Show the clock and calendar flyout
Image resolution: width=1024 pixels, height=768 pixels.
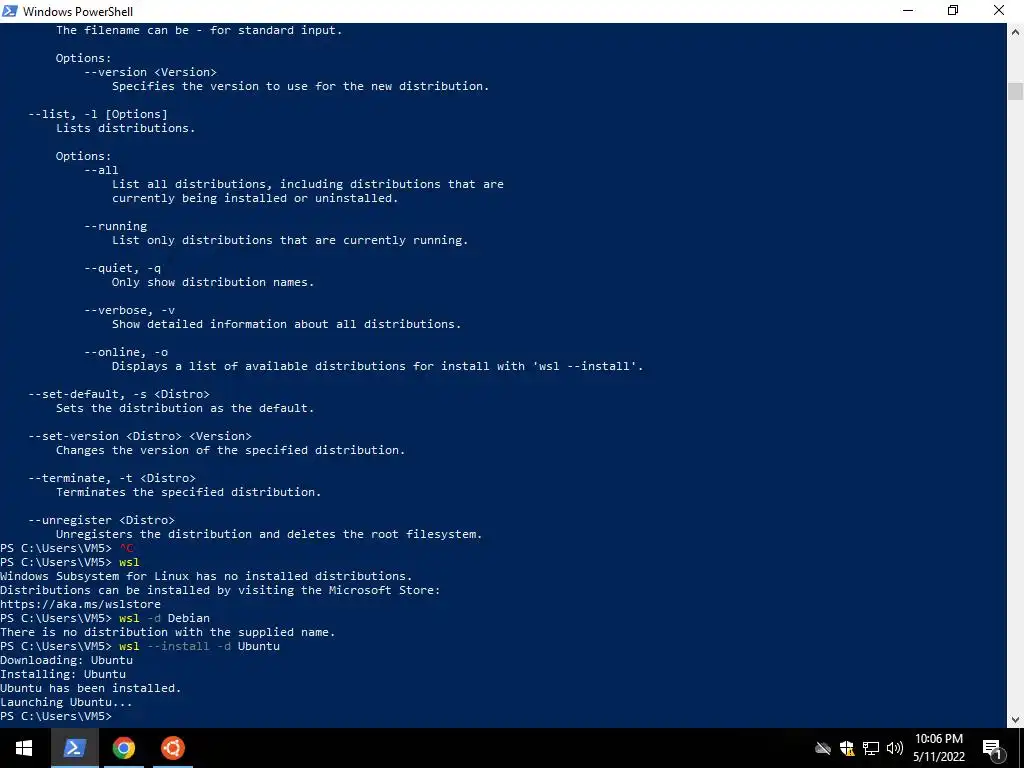938,748
